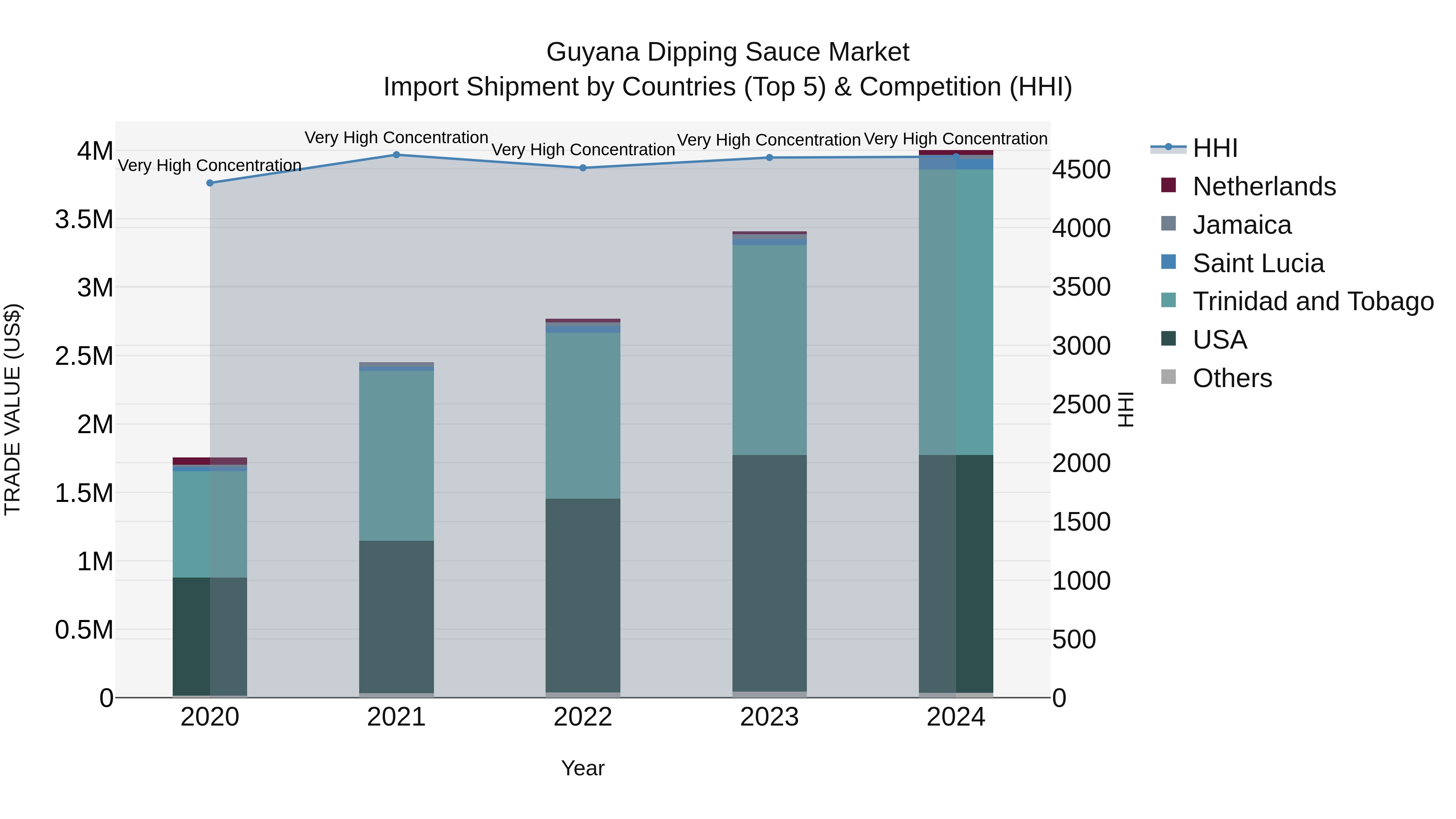Click the TRADE VALUE (US$) axis title
This screenshot has height=819, width=1456.
point(13,409)
